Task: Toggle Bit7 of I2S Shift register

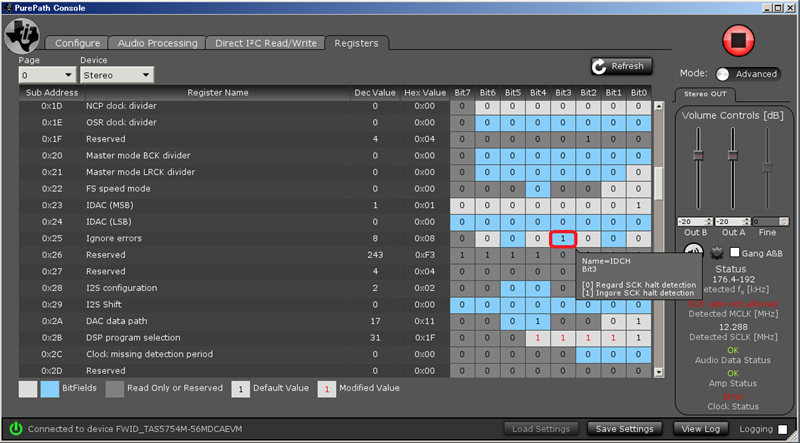Action: (462, 305)
